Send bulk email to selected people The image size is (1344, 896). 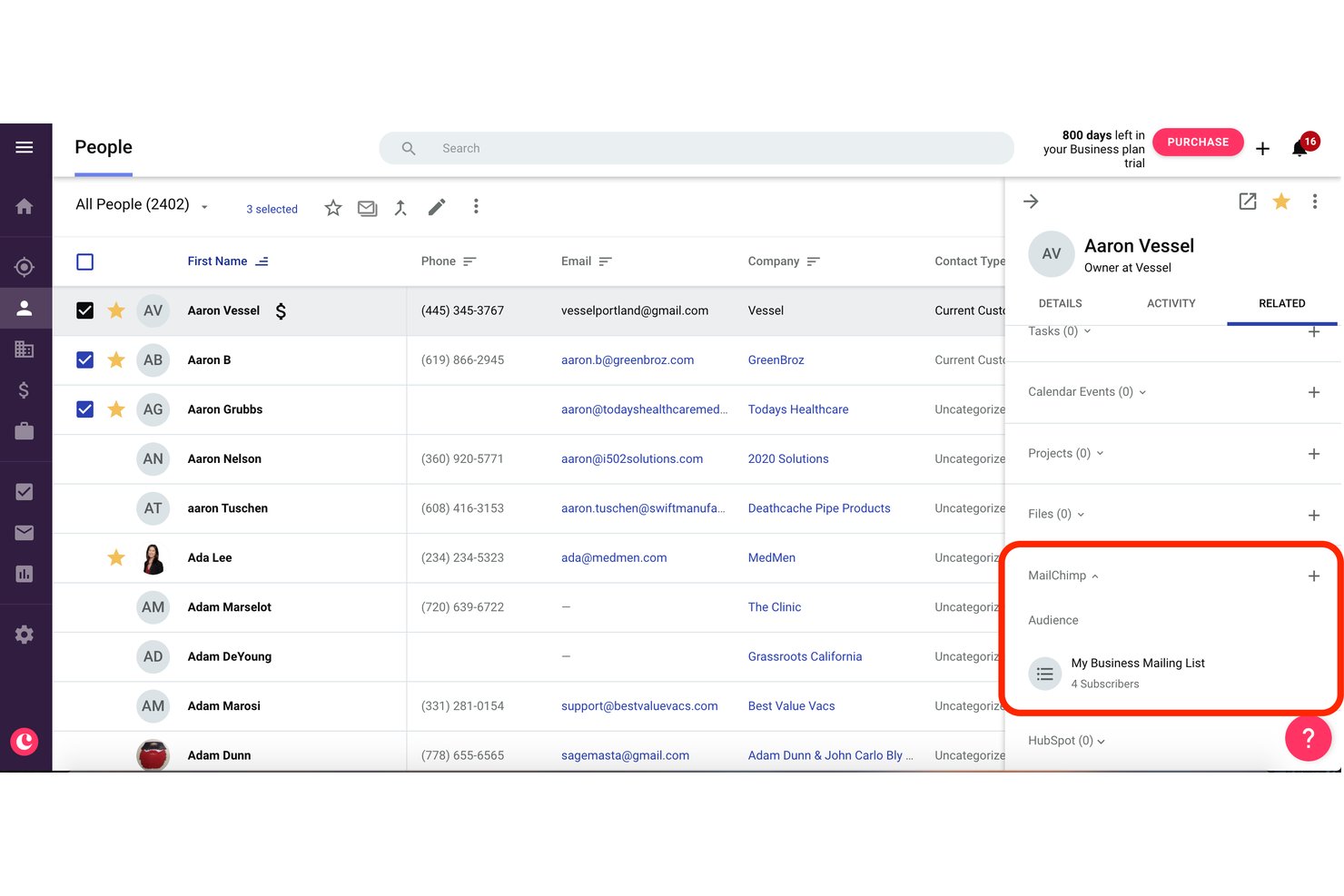point(367,208)
